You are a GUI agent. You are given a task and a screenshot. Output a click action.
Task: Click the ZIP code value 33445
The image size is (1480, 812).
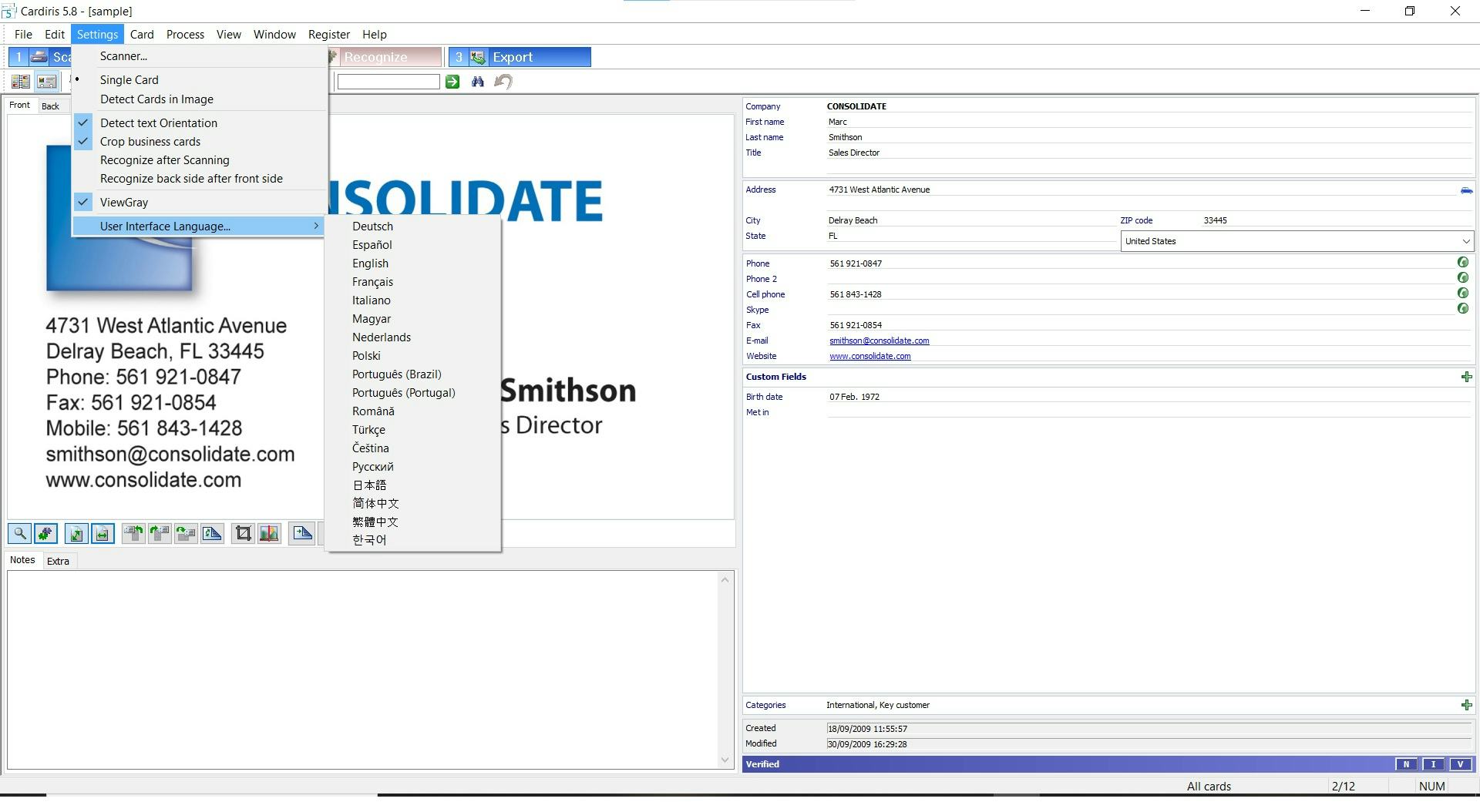(x=1215, y=220)
